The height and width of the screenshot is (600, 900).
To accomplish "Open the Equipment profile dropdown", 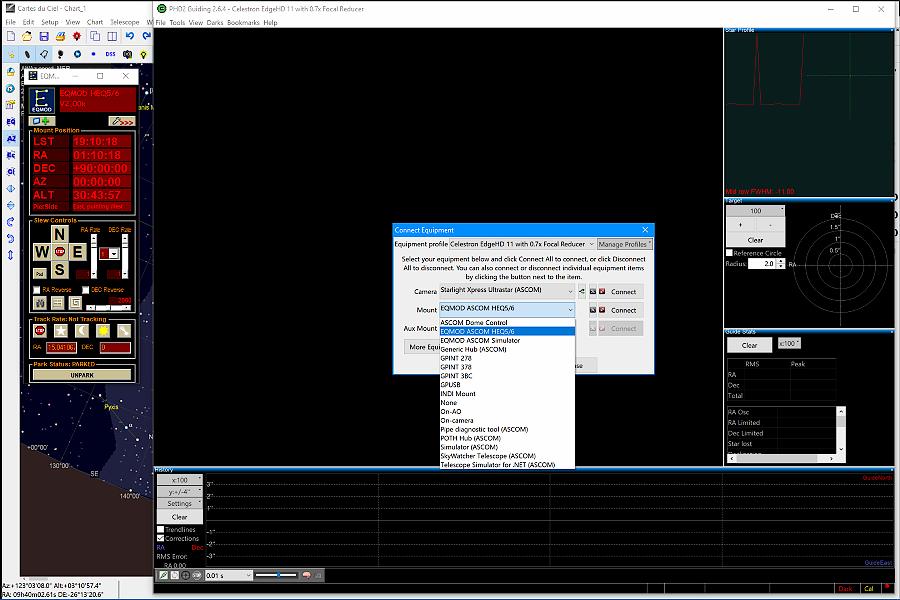I will 522,244.
